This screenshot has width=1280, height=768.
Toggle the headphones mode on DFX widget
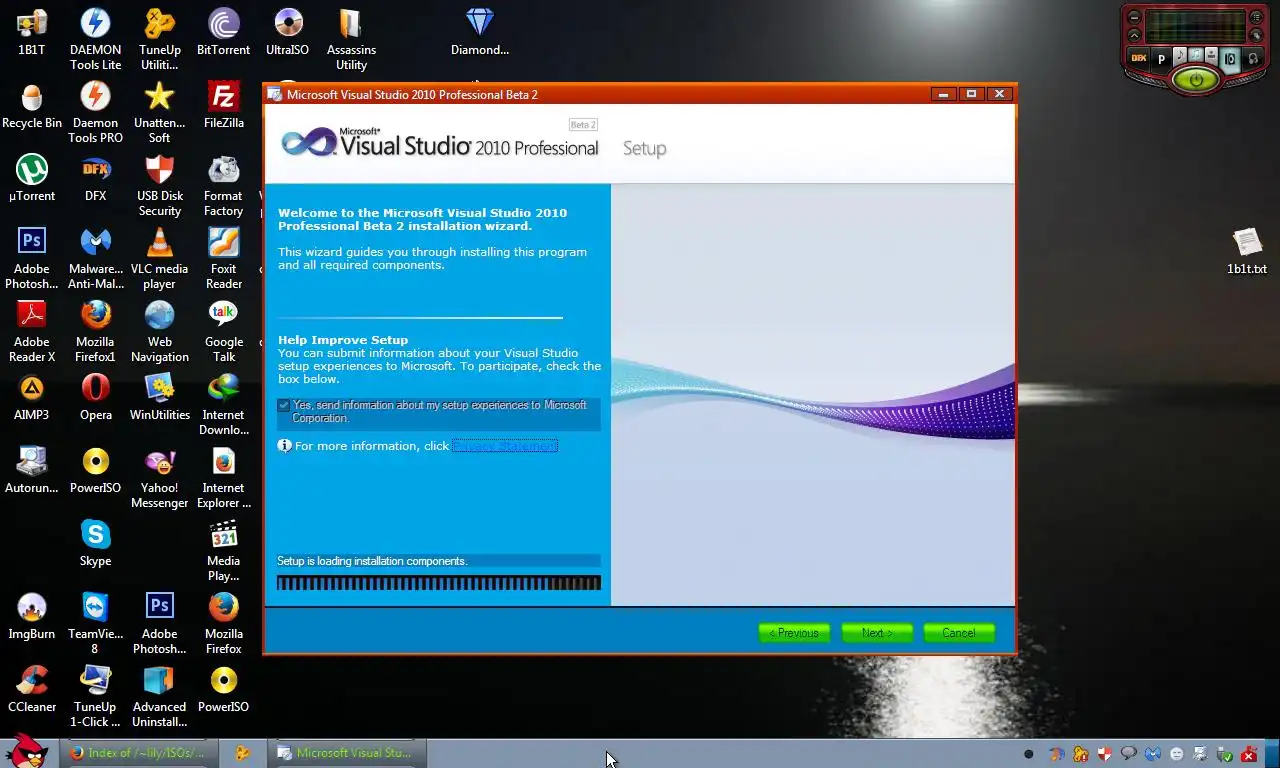1253,59
